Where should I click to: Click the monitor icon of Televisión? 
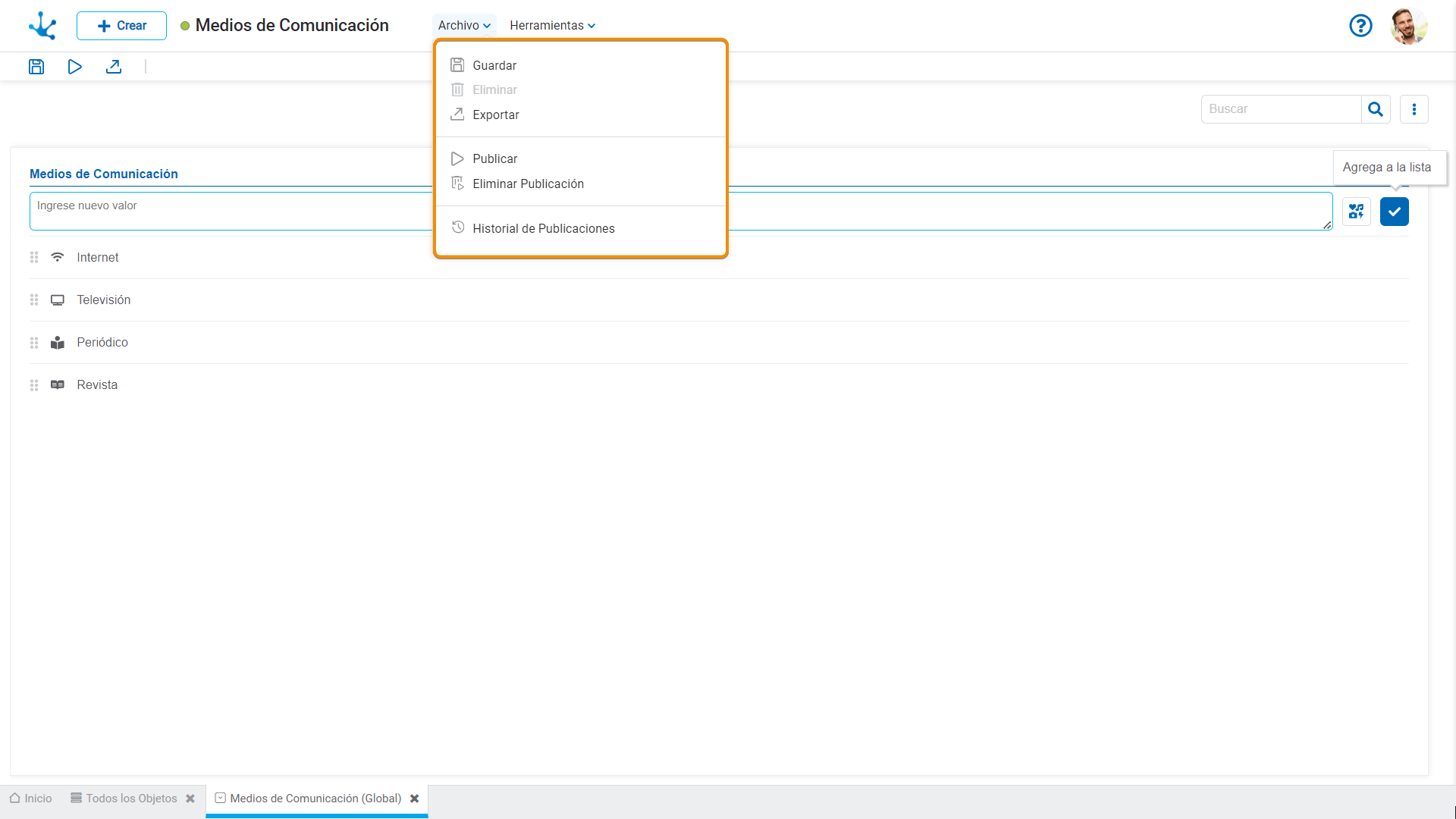58,300
